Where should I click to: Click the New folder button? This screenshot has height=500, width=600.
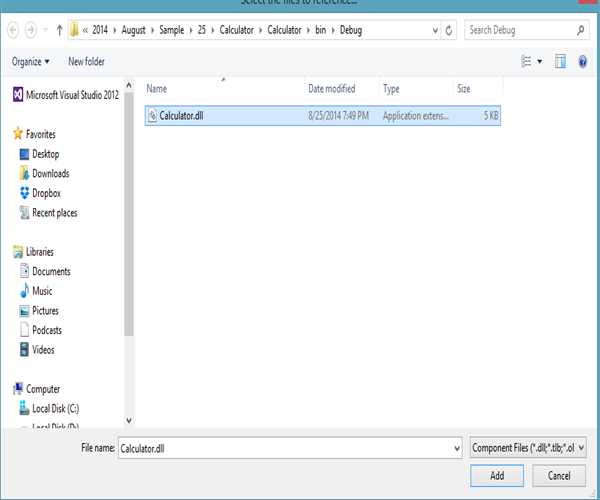pyautogui.click(x=86, y=62)
